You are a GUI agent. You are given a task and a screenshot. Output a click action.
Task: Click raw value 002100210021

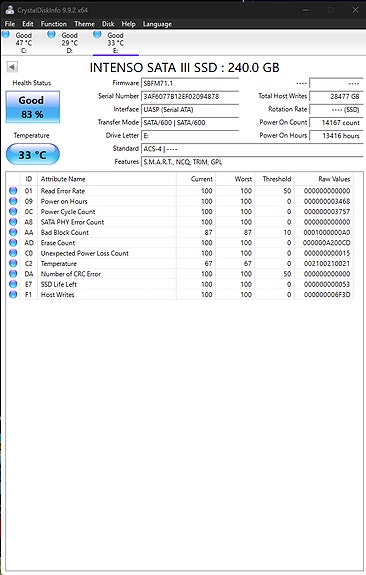327,263
